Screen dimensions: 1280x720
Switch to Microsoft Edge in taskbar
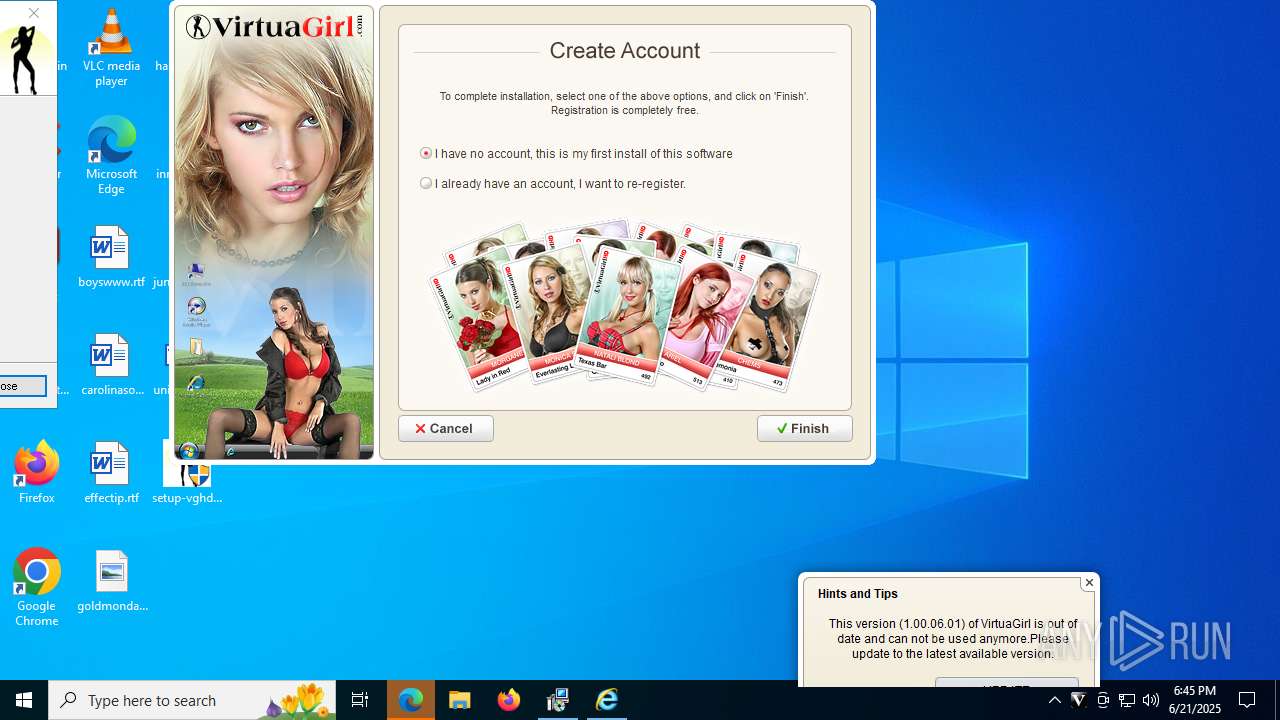pos(411,700)
